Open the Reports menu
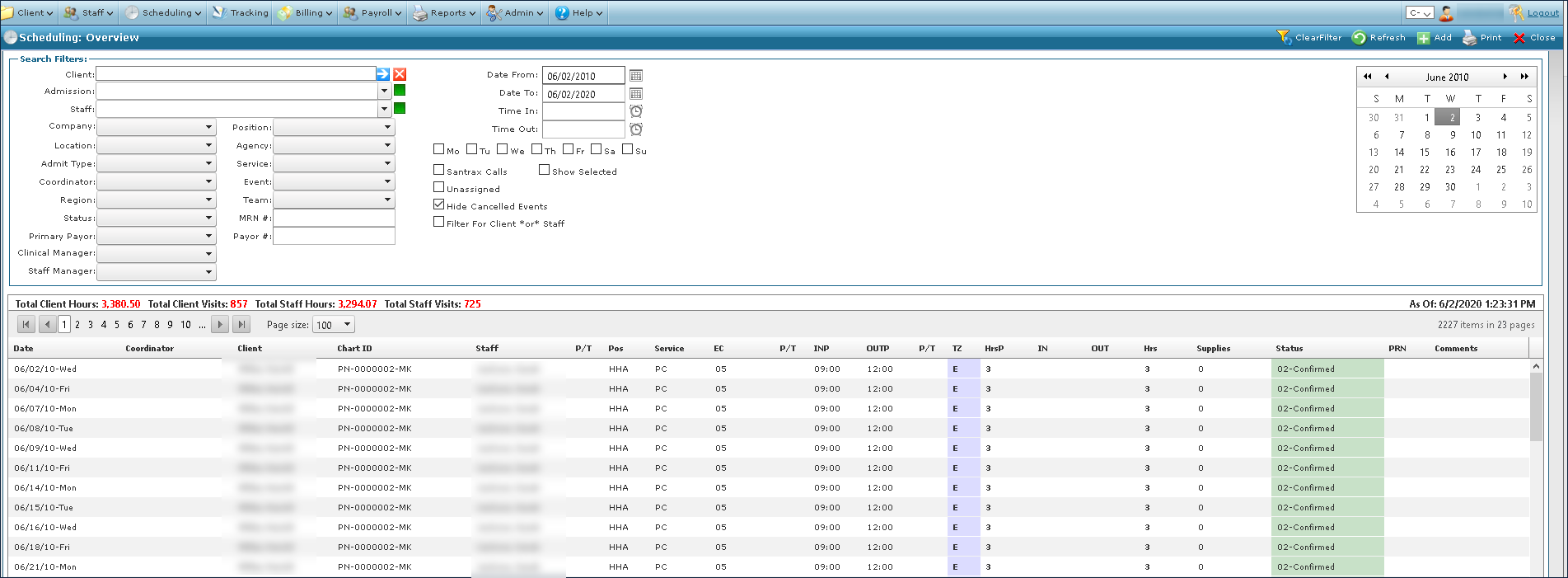 click(446, 13)
